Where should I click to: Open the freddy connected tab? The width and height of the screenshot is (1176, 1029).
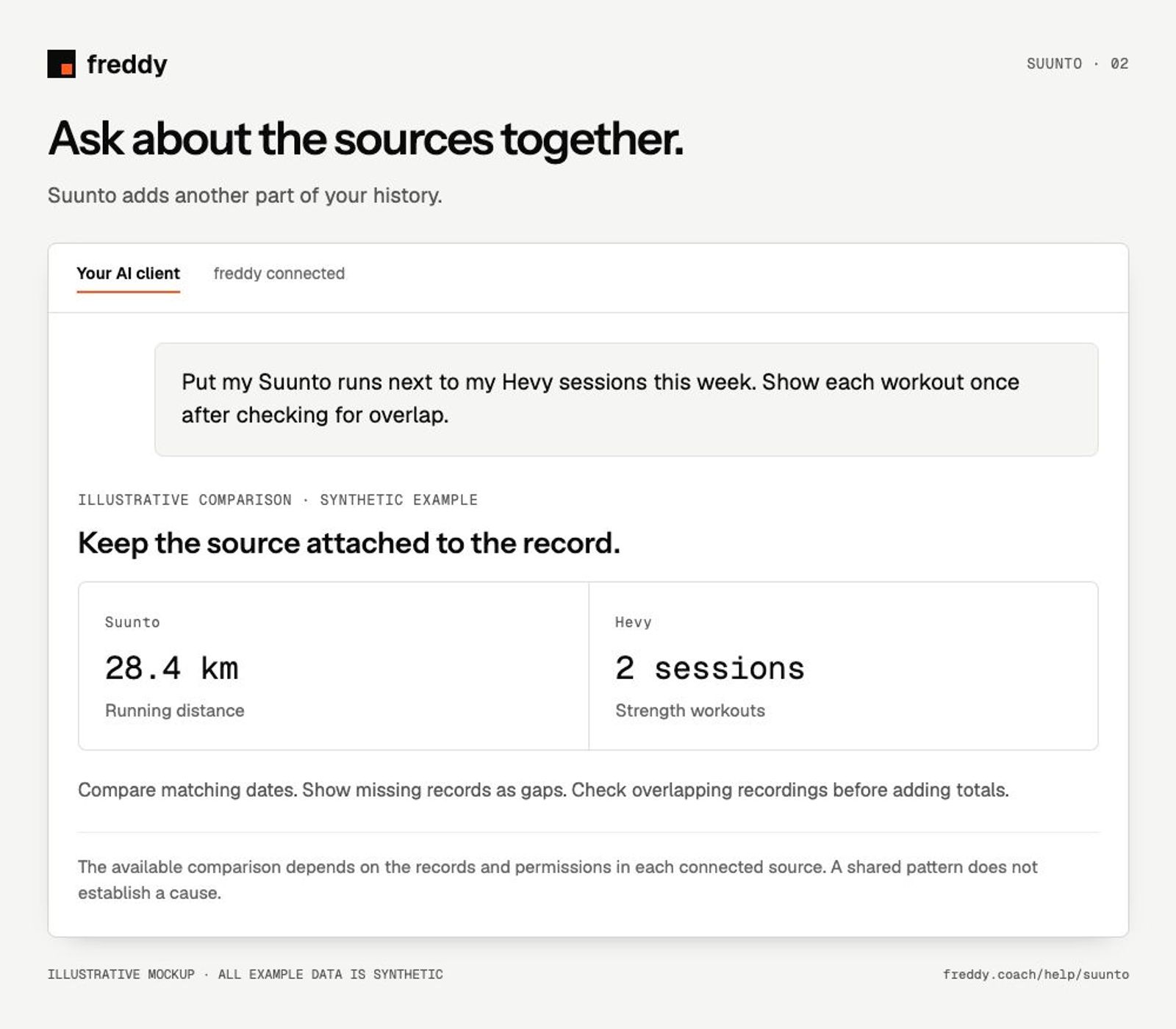[x=279, y=273]
